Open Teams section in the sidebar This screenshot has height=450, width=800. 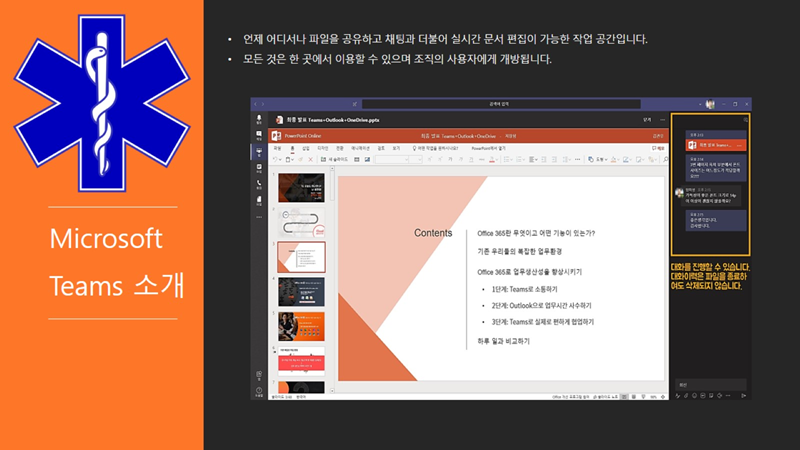click(259, 152)
